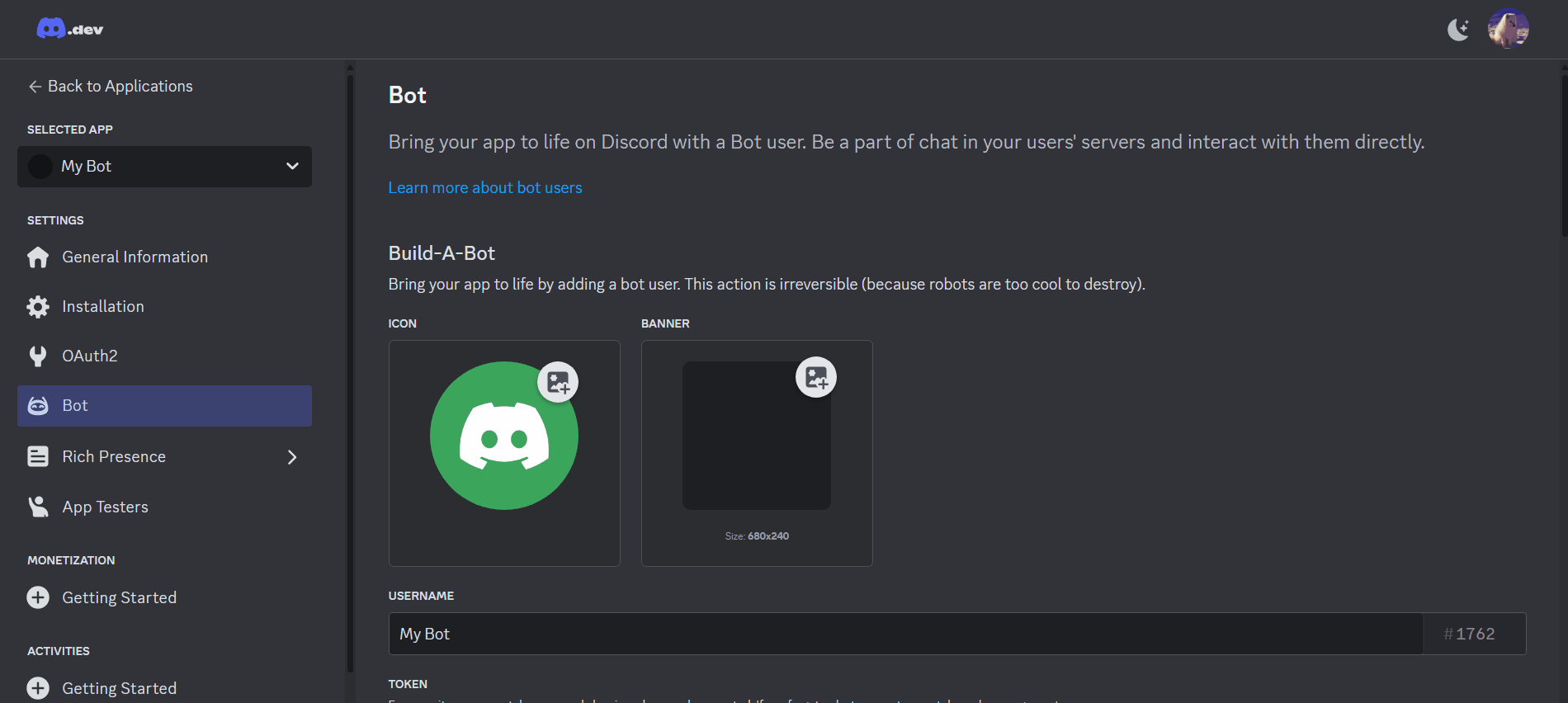Click the Installation gear icon
Image resolution: width=1568 pixels, height=703 pixels.
coord(38,307)
